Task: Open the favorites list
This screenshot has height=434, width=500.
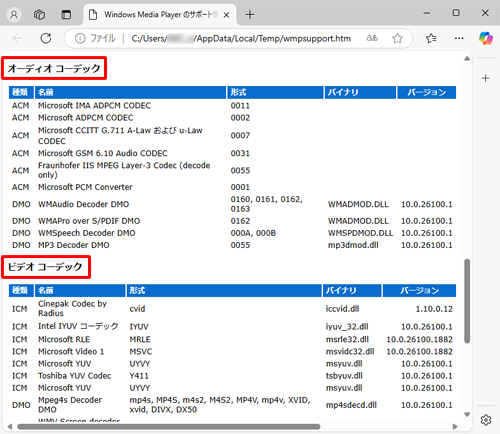Action: point(431,38)
